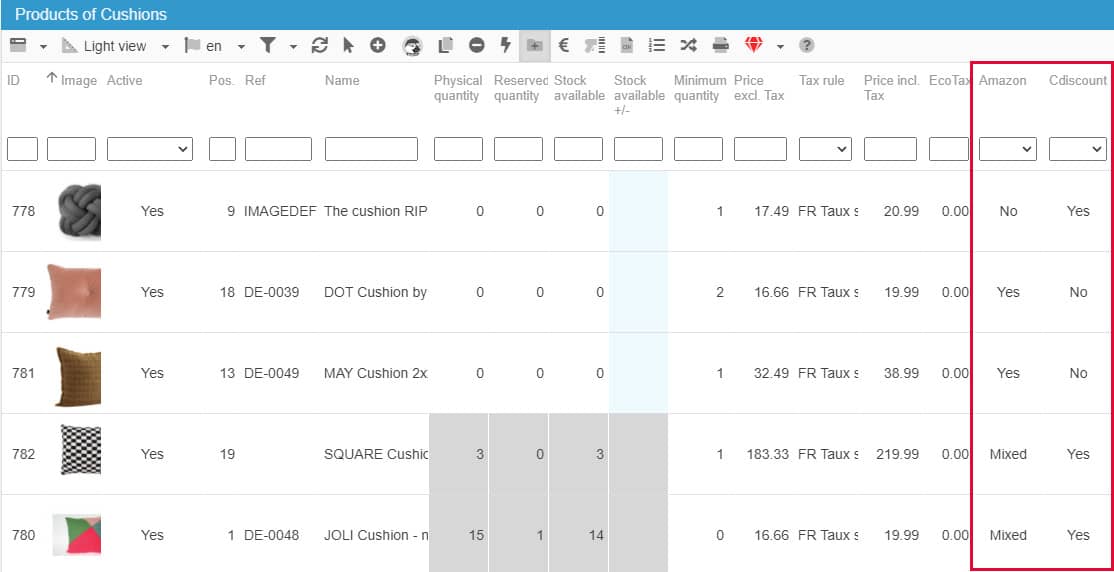1114x572 pixels.
Task: Click the round mascot face icon
Action: tap(412, 46)
